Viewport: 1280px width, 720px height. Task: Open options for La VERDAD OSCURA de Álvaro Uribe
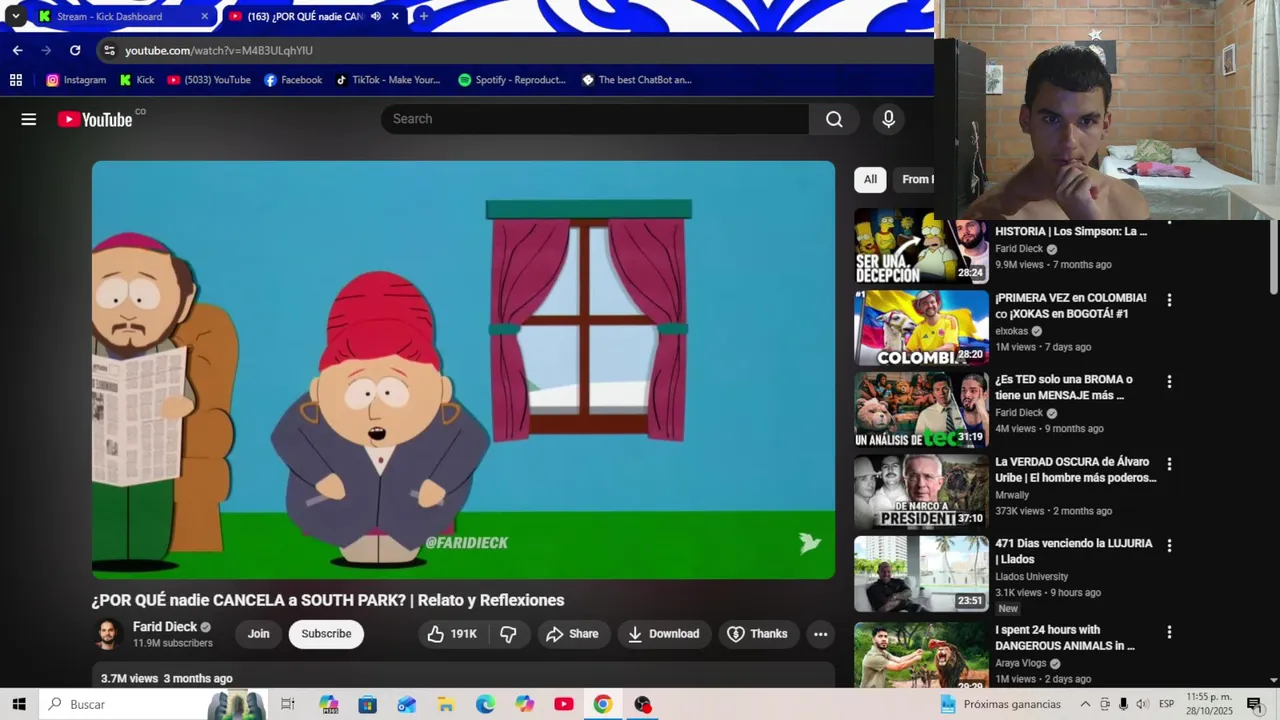tap(1169, 464)
